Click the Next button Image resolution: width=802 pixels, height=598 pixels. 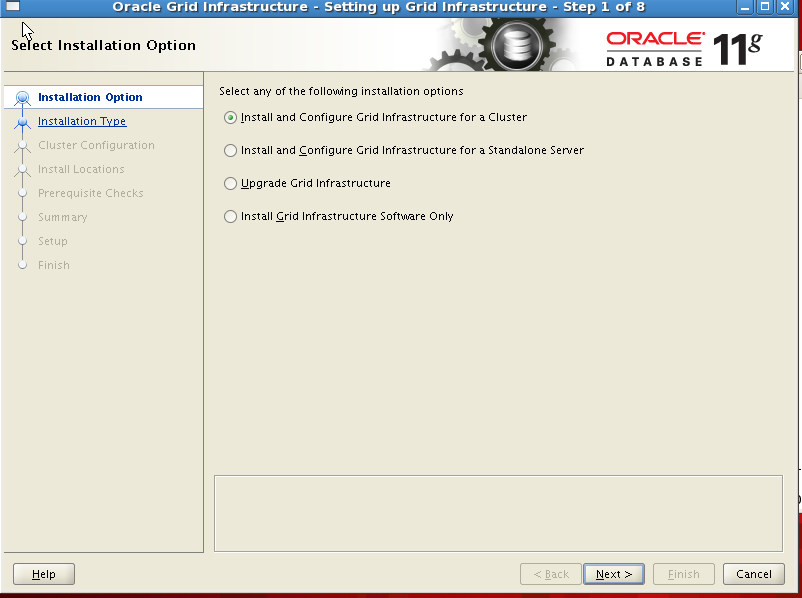coord(614,574)
